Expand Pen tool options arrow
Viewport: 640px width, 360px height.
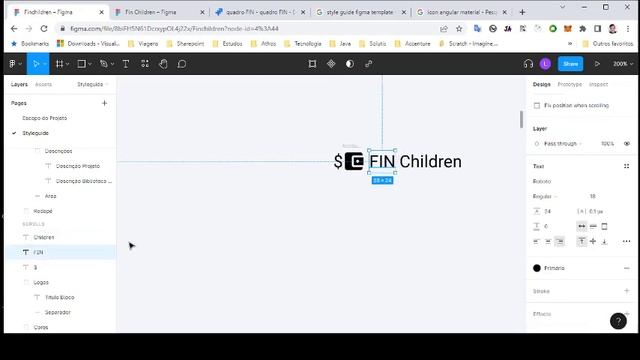pos(112,64)
